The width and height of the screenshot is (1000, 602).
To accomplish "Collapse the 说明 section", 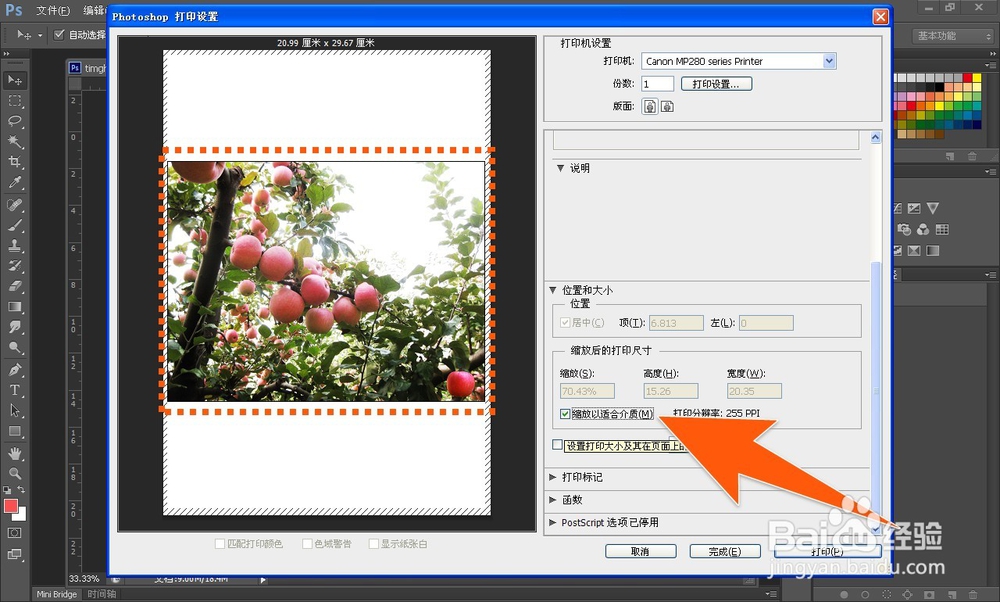I will (561, 168).
